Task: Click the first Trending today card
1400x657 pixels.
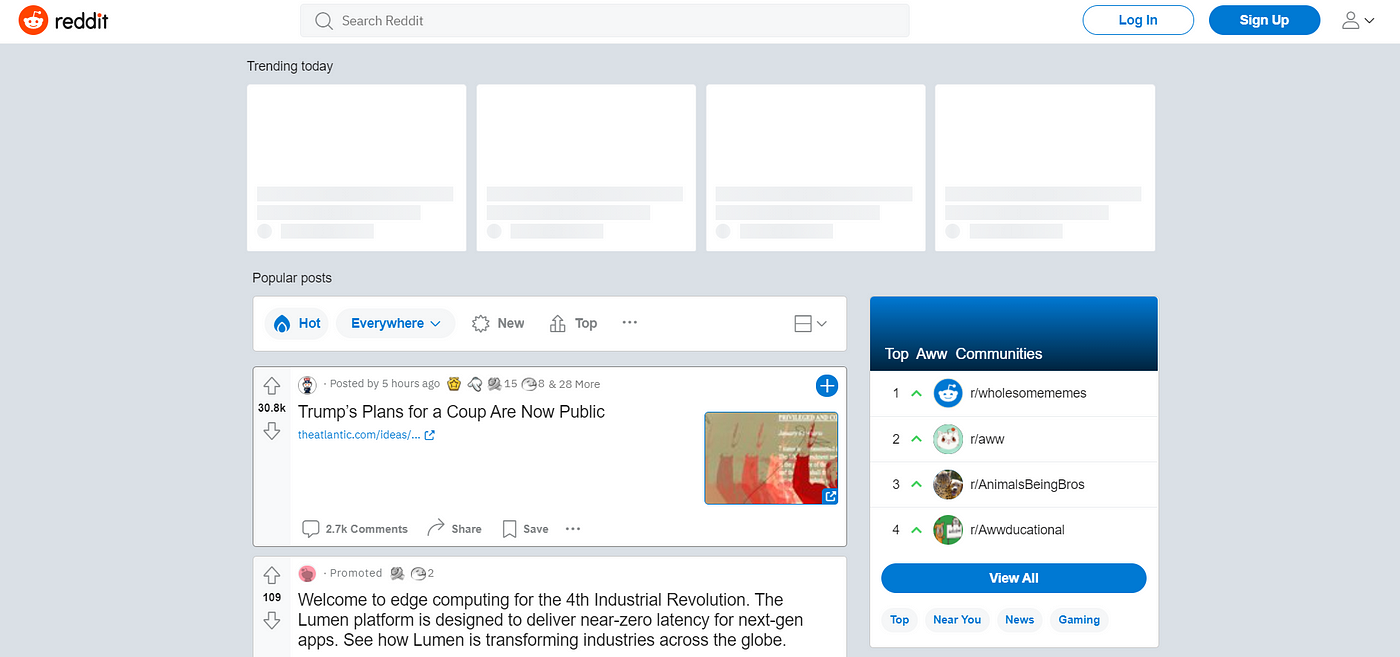Action: pyautogui.click(x=356, y=168)
